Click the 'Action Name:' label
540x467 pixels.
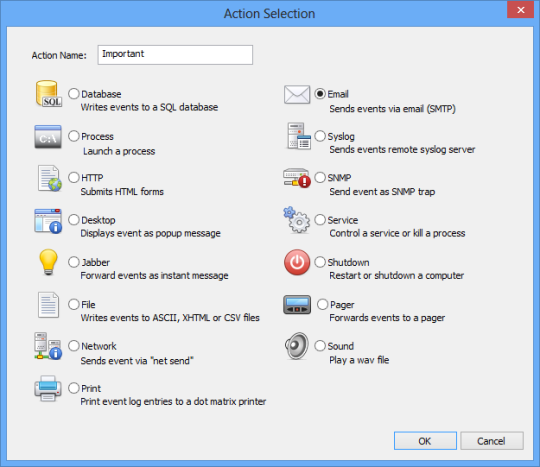pyautogui.click(x=59, y=55)
